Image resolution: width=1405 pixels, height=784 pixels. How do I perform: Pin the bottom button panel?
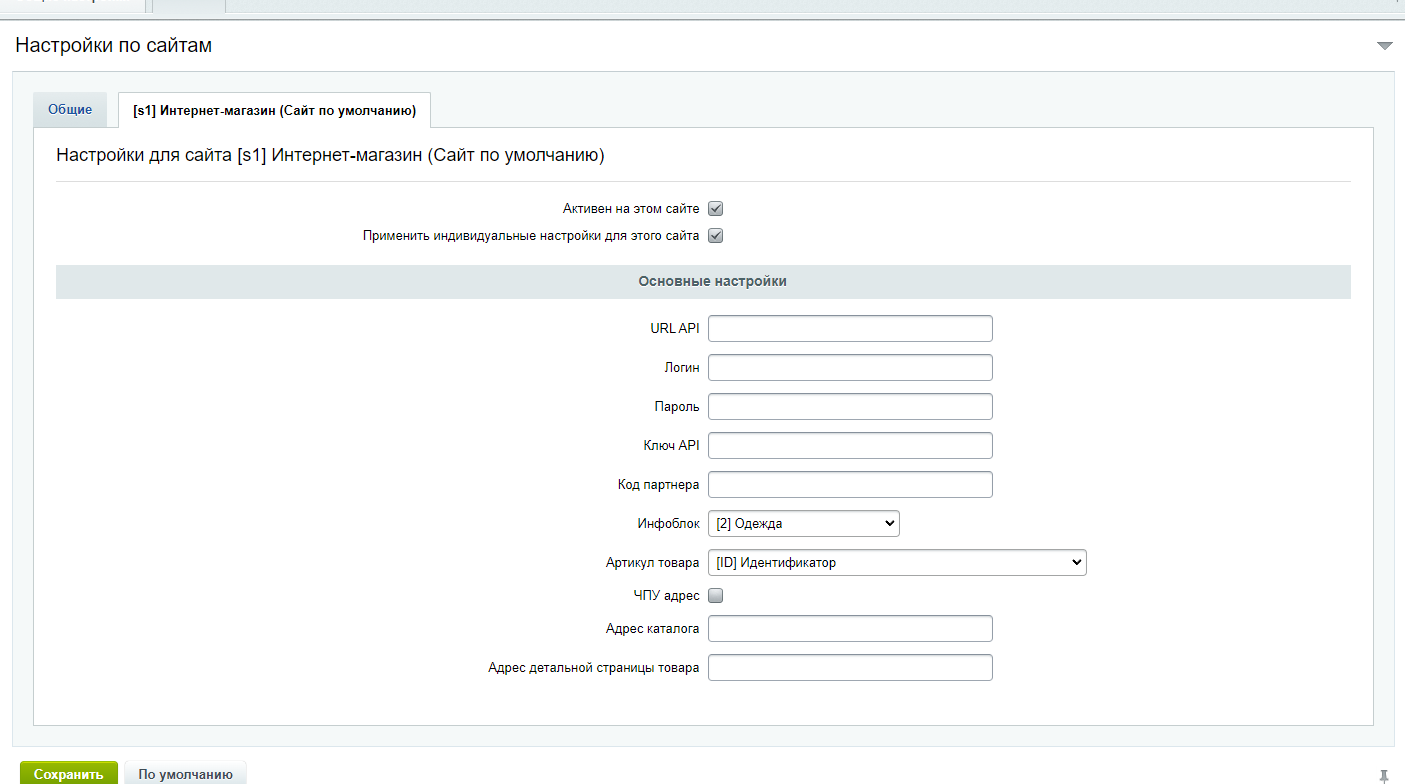point(1384,775)
